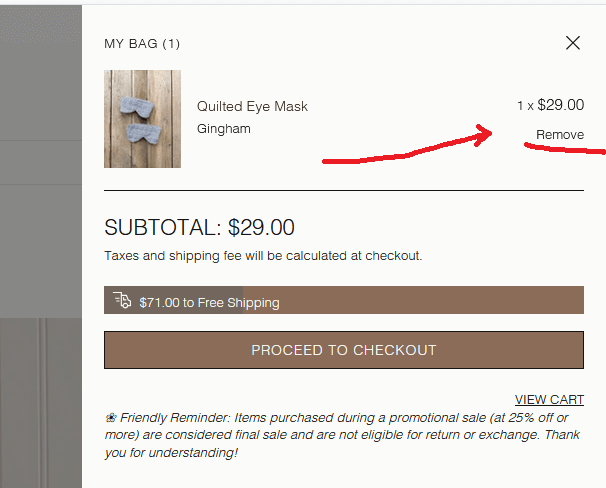Click the free shipping package icon
The image size is (606, 488).
[x=122, y=301]
